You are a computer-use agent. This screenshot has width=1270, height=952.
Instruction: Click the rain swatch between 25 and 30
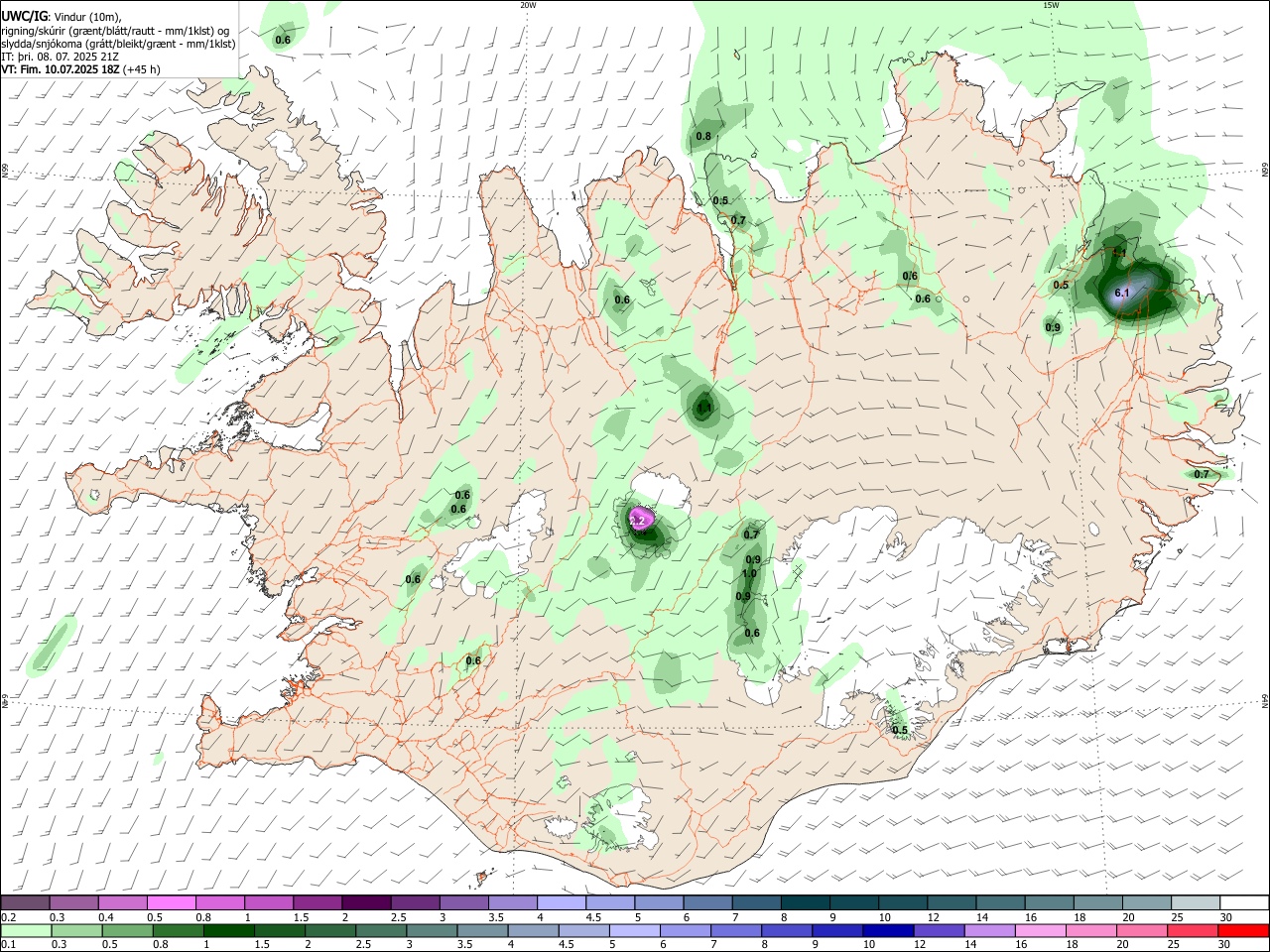(1192, 931)
